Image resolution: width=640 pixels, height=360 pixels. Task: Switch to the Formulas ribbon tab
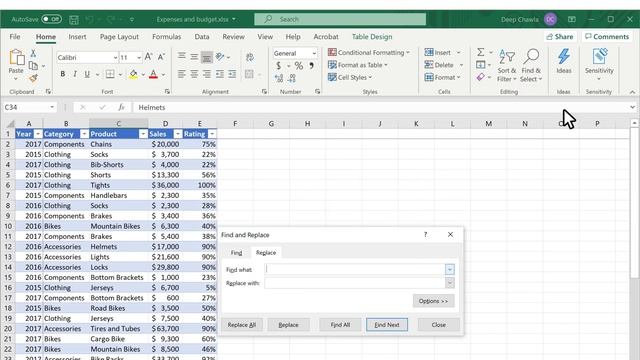(x=167, y=37)
